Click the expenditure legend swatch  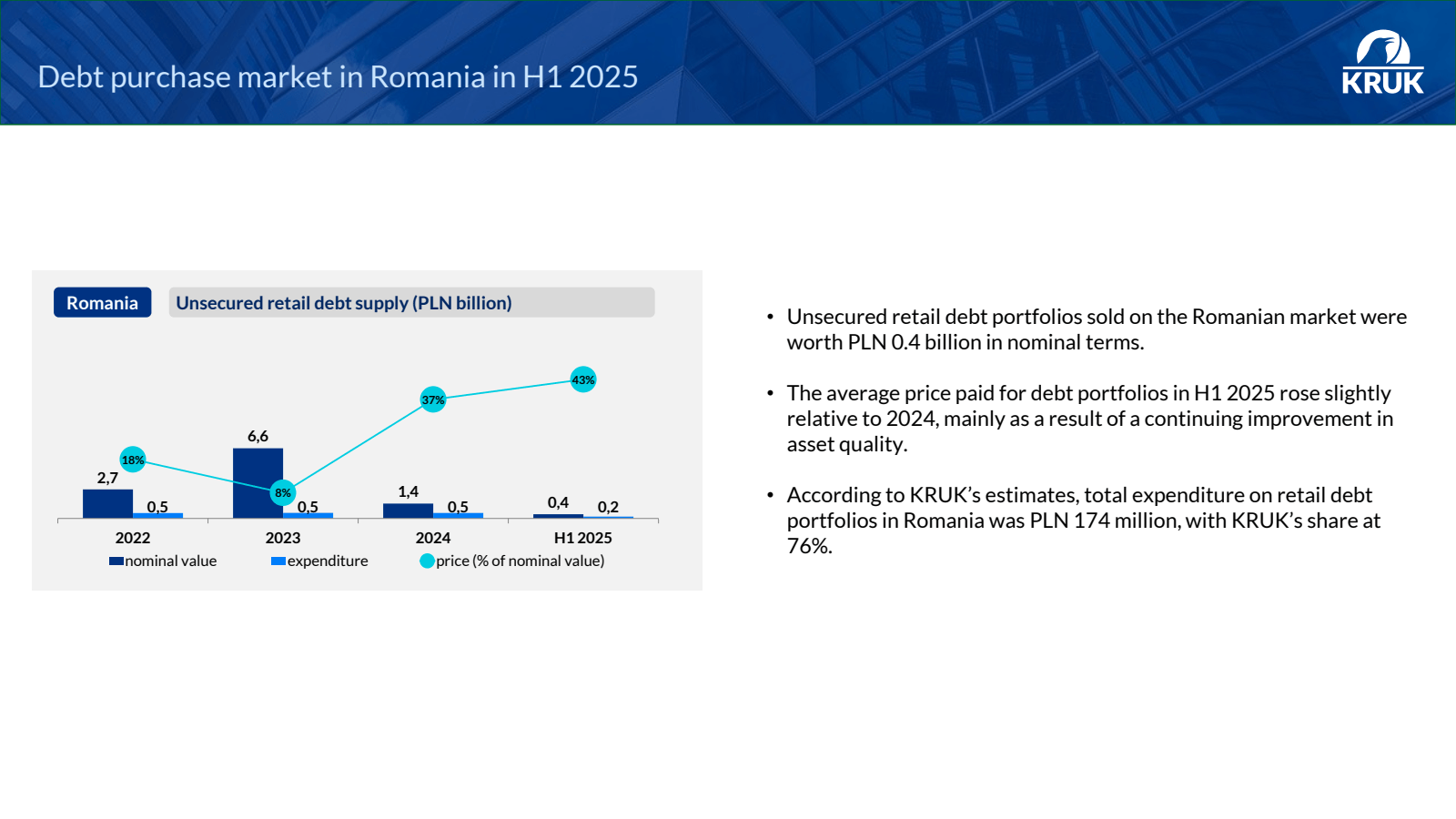coord(278,561)
